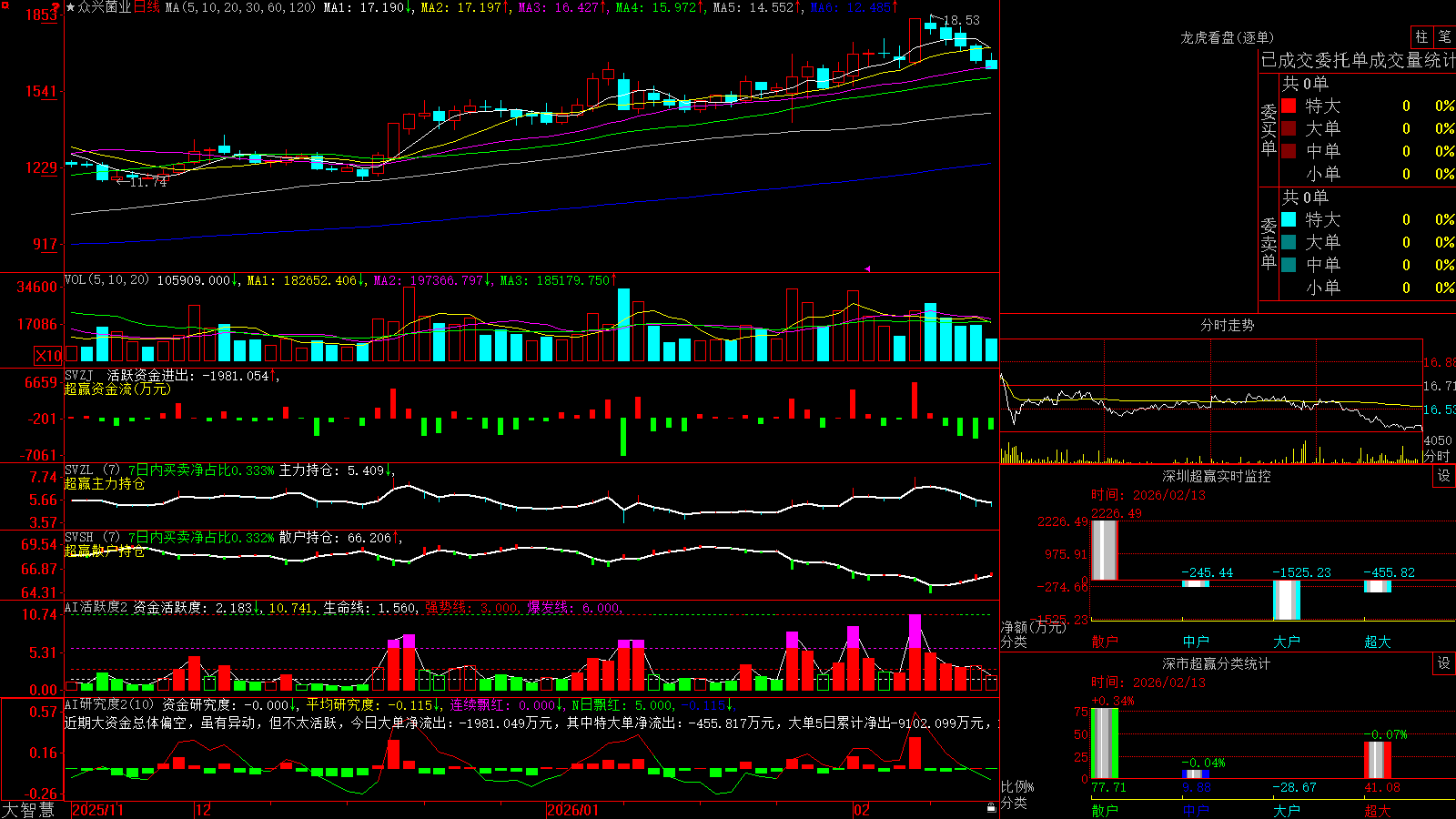Open the AI研究度2(10) indicator label
The height and width of the screenshot is (819, 1456).
pyautogui.click(x=110, y=705)
